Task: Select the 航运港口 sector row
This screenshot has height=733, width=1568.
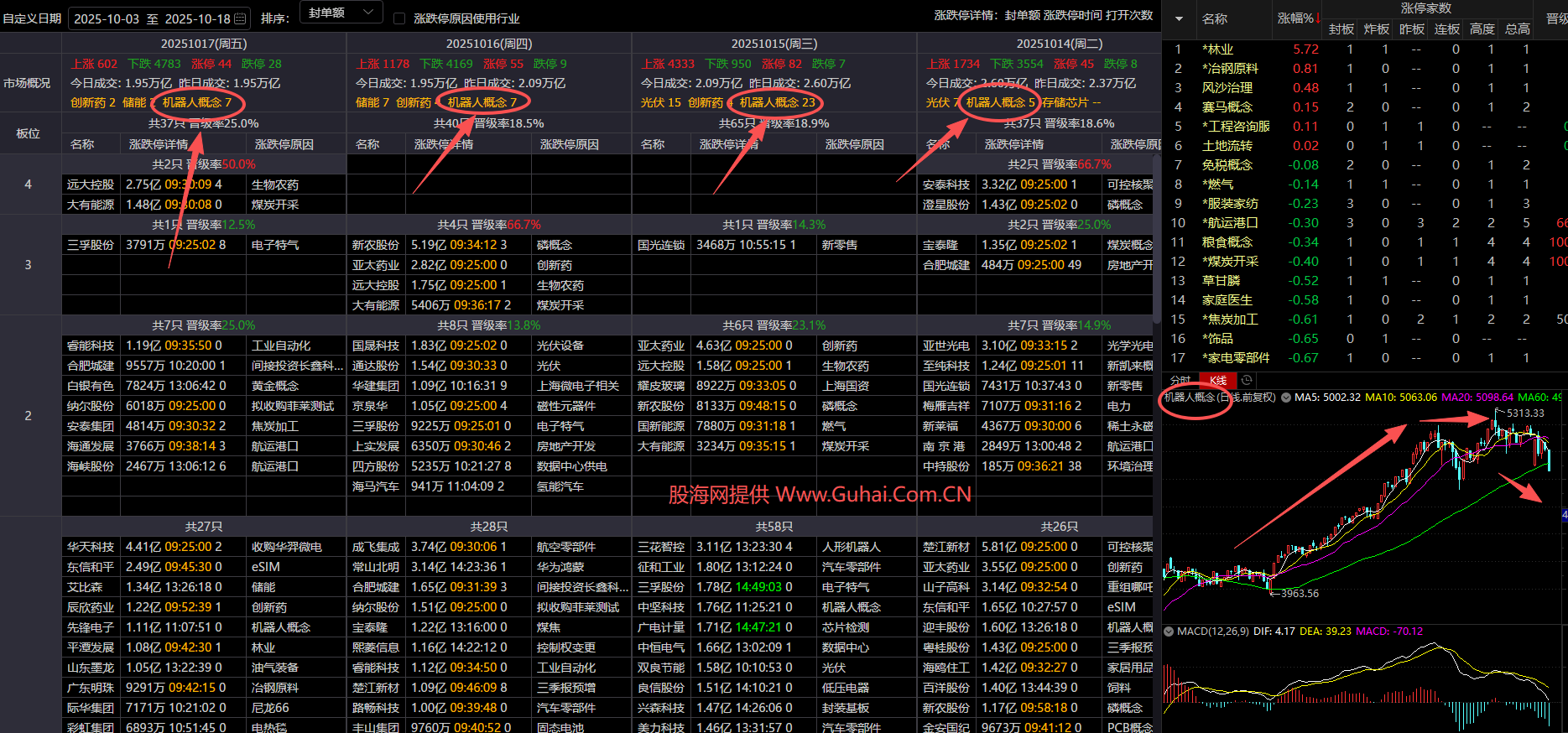Action: click(1230, 223)
